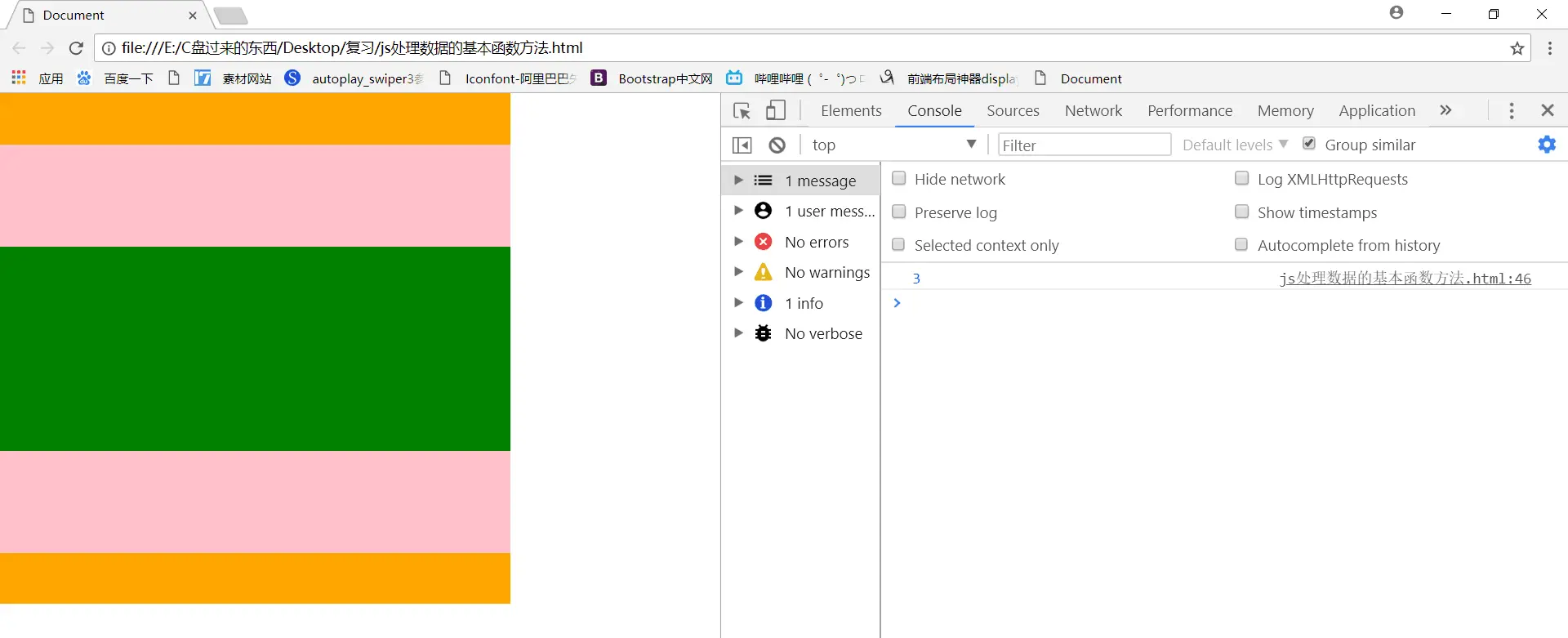The width and height of the screenshot is (1568, 638).
Task: Uncheck the Group similar checkbox
Action: tap(1309, 143)
